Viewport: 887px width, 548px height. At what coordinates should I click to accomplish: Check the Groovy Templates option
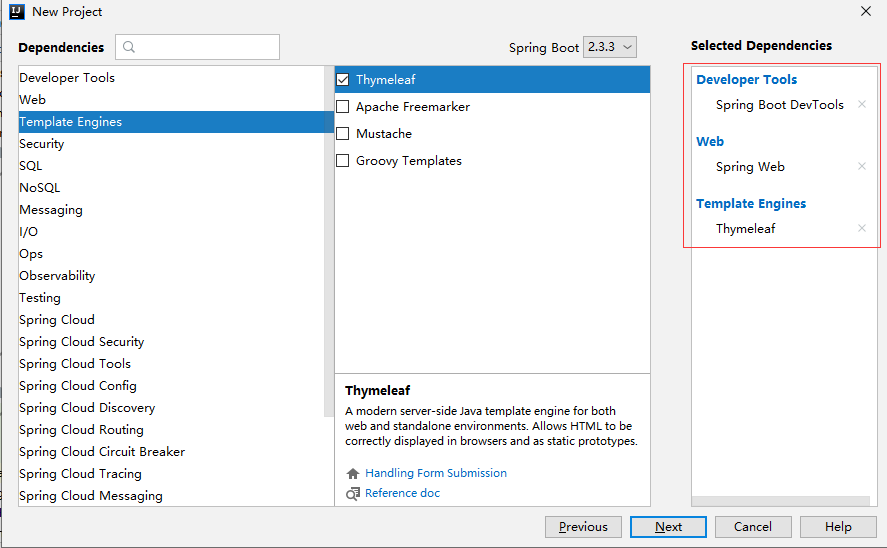[343, 161]
